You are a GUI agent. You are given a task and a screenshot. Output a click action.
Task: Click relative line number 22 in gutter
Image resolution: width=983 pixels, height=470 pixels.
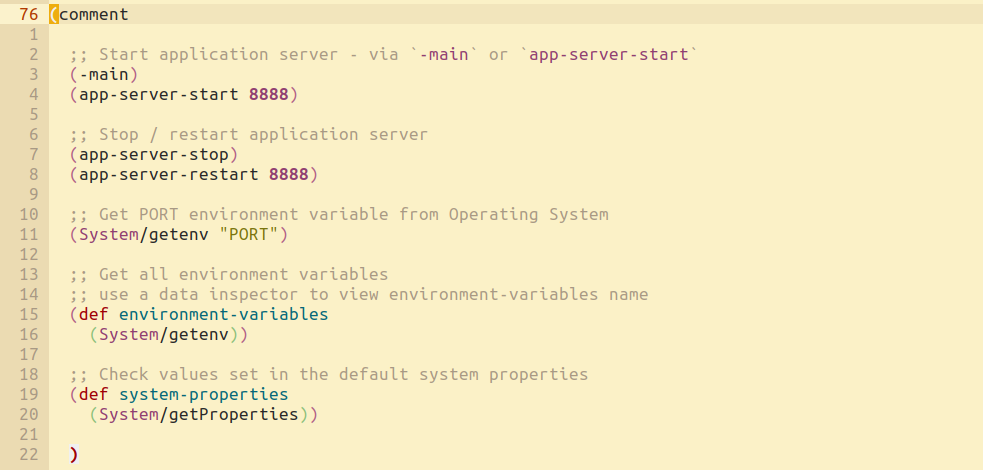tap(29, 454)
